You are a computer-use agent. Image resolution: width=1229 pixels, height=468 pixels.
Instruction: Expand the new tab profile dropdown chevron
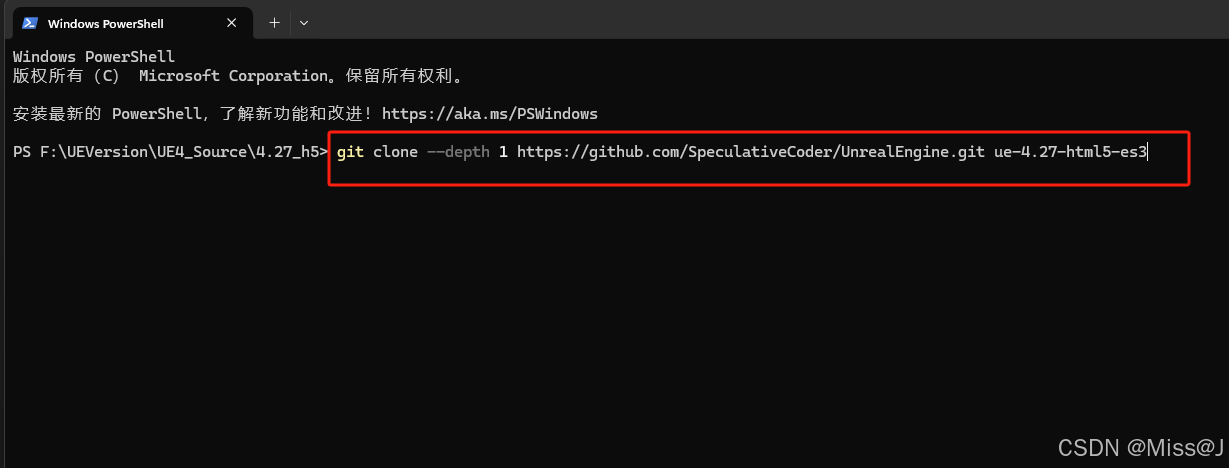coord(304,22)
